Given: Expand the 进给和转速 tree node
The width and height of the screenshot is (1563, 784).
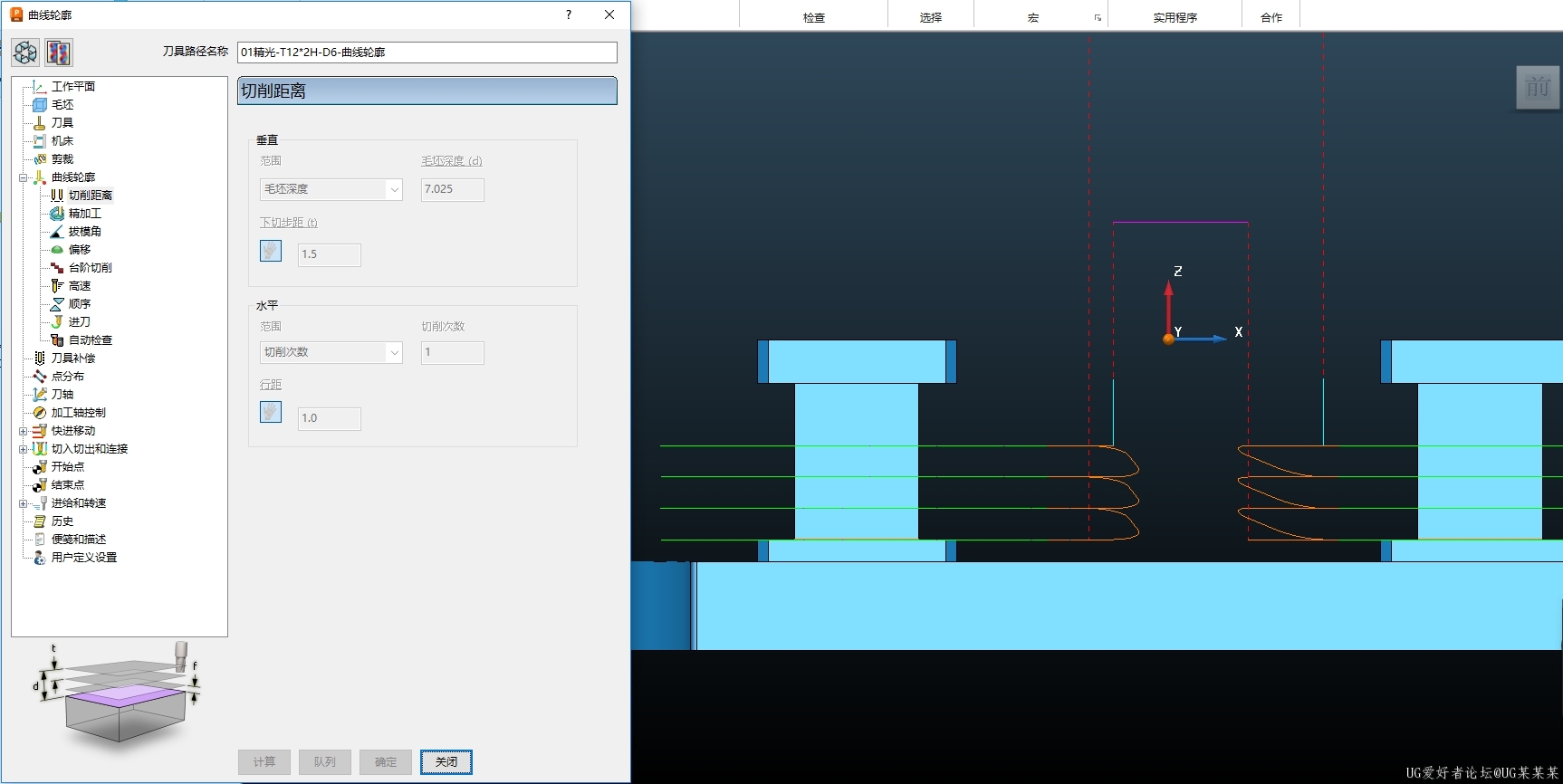Looking at the screenshot, I should (23, 503).
